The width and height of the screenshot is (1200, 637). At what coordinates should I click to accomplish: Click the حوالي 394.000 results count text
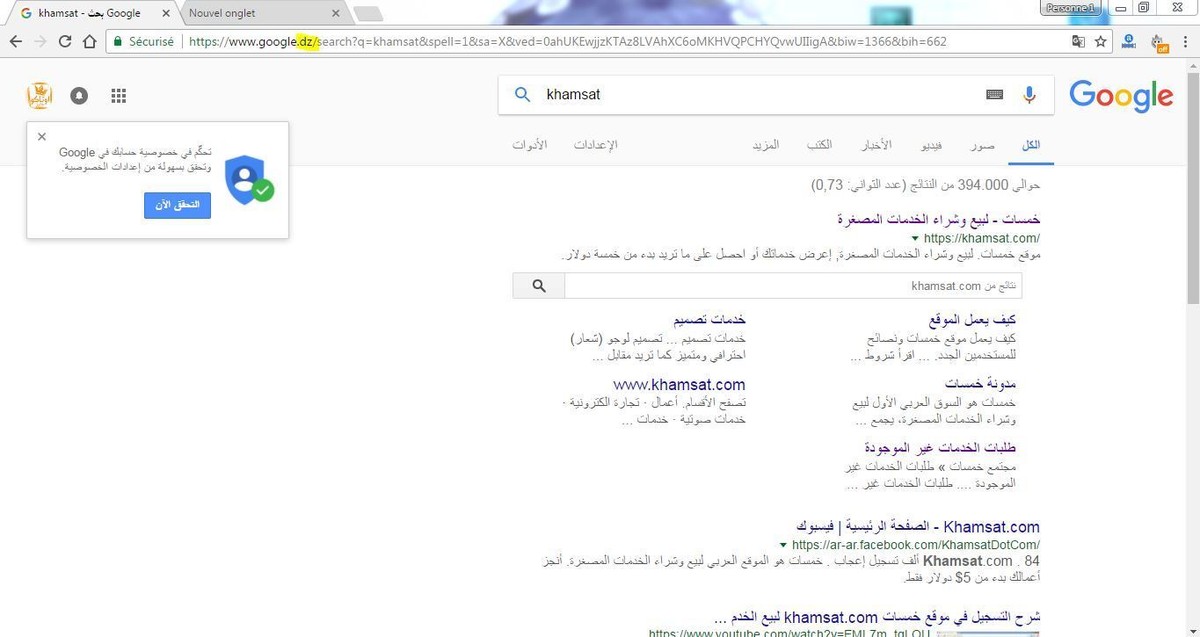(925, 185)
